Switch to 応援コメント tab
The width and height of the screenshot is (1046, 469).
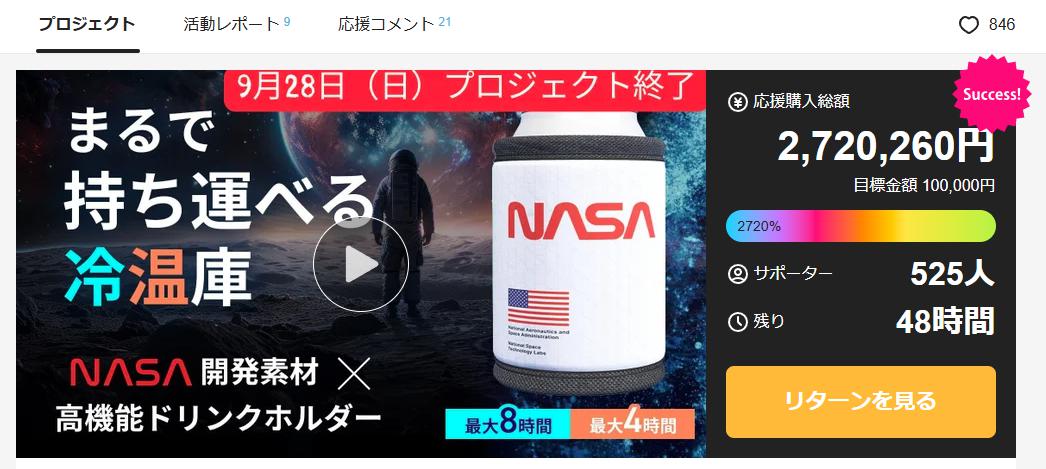coord(394,24)
